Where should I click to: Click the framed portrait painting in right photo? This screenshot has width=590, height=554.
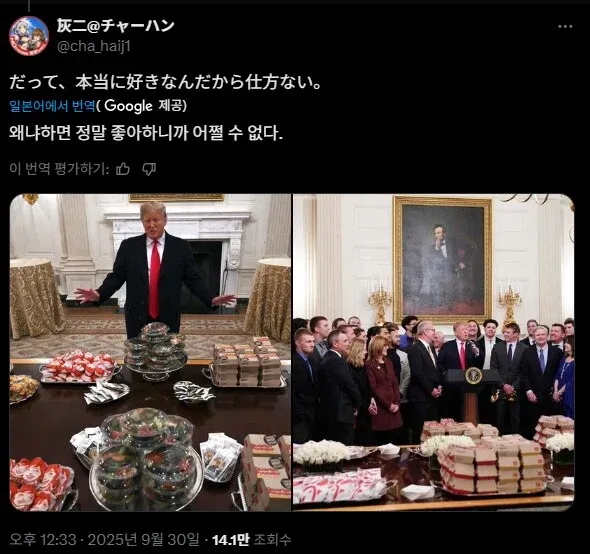[x=443, y=260]
